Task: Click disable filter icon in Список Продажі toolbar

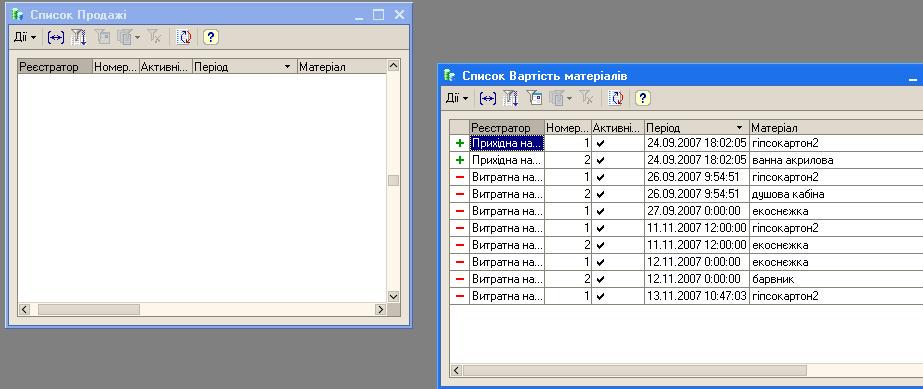Action: click(x=154, y=37)
